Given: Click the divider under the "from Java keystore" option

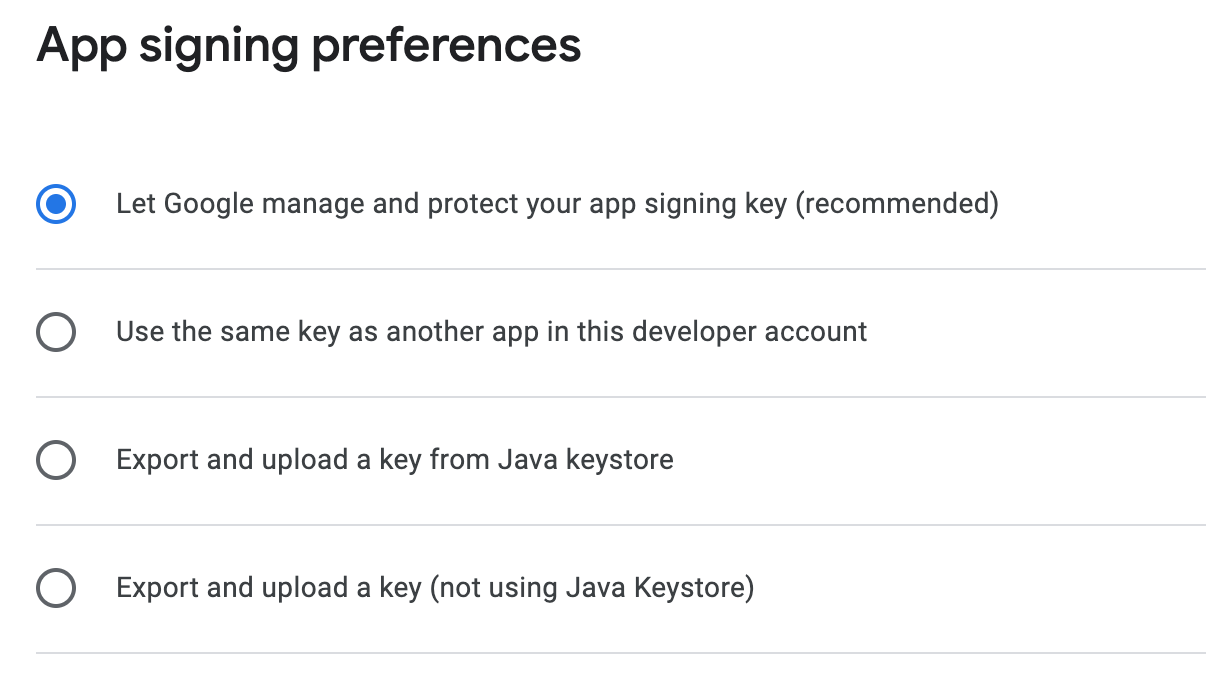Looking at the screenshot, I should point(620,525).
